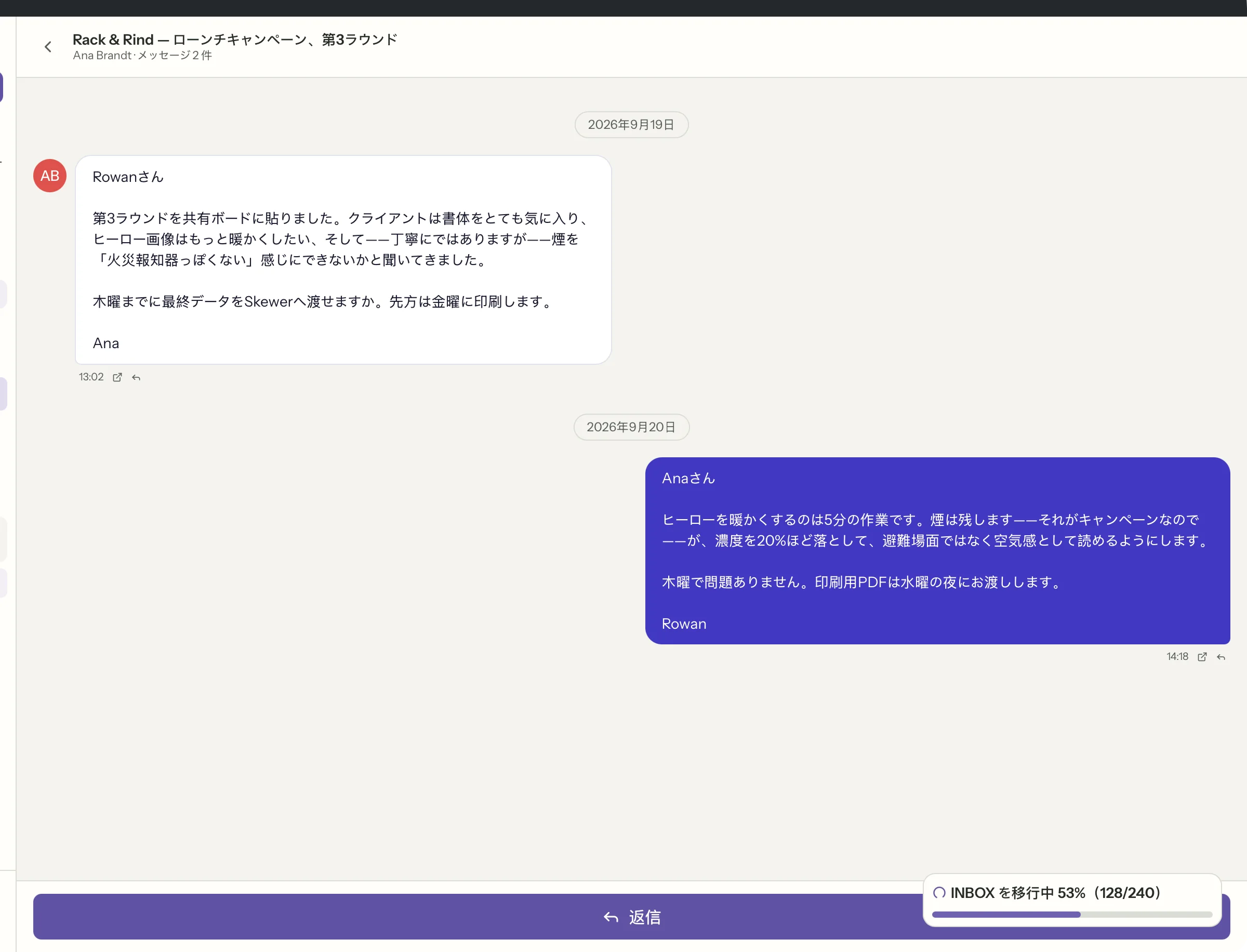Go back using the header arrow
This screenshot has height=952, width=1247.
[x=48, y=47]
